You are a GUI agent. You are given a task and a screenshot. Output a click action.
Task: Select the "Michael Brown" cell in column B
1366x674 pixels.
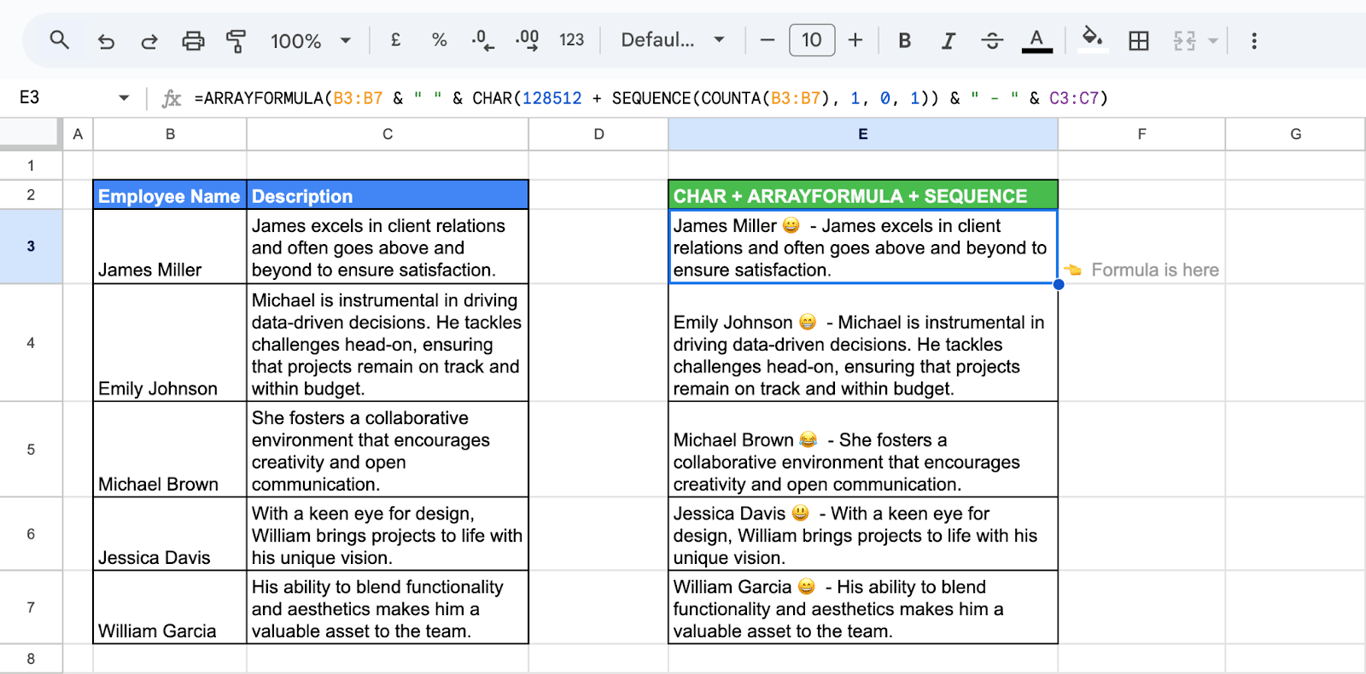[170, 449]
